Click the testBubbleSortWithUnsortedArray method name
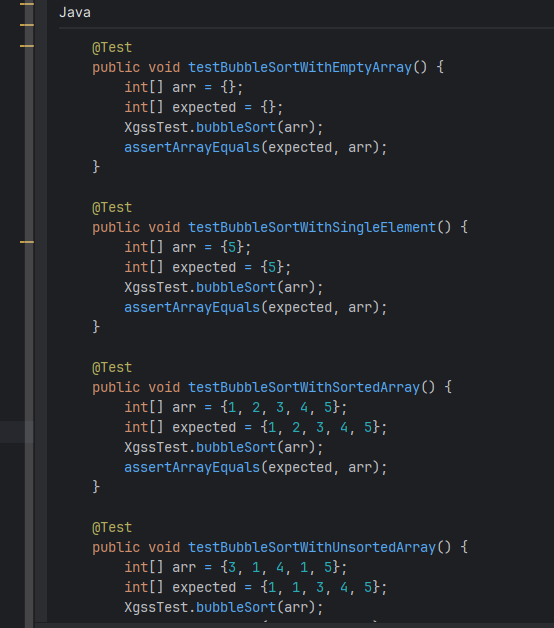The width and height of the screenshot is (554, 628). pos(312,547)
